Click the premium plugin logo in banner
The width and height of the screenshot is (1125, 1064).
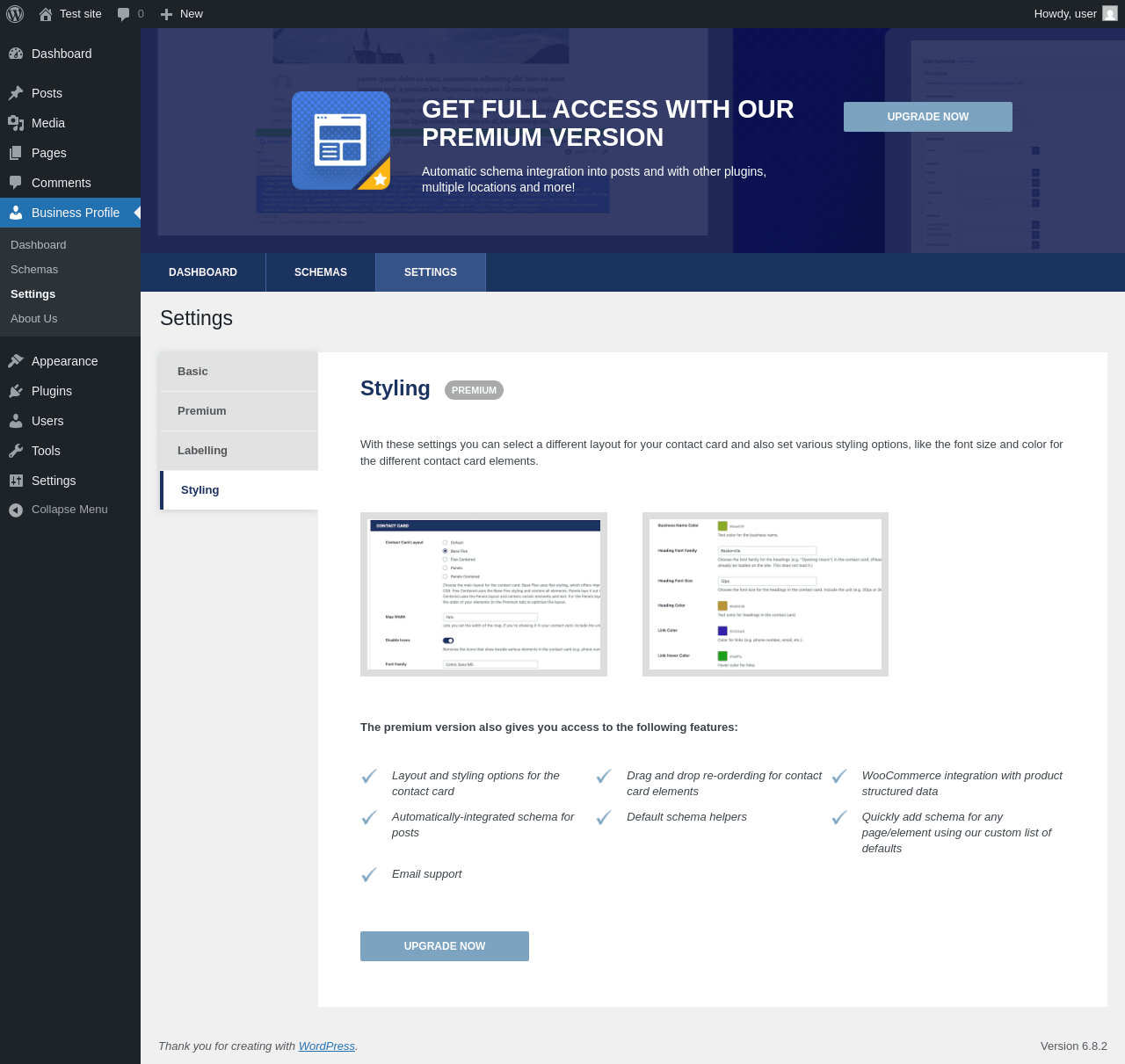click(341, 141)
